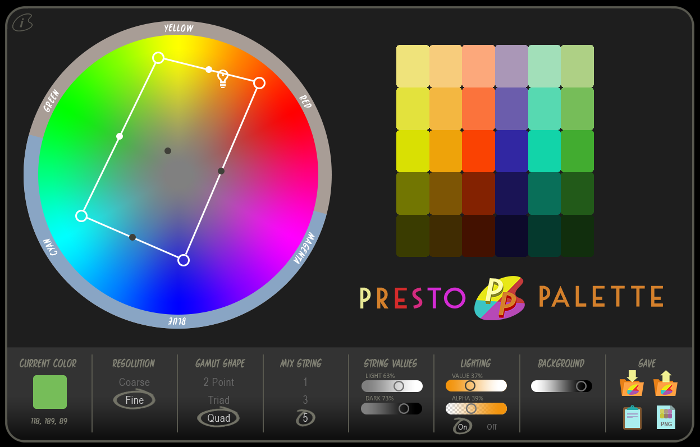Click the purple swatch in the palette's middle row
Screen dimensions: 700x447
(x=511, y=150)
